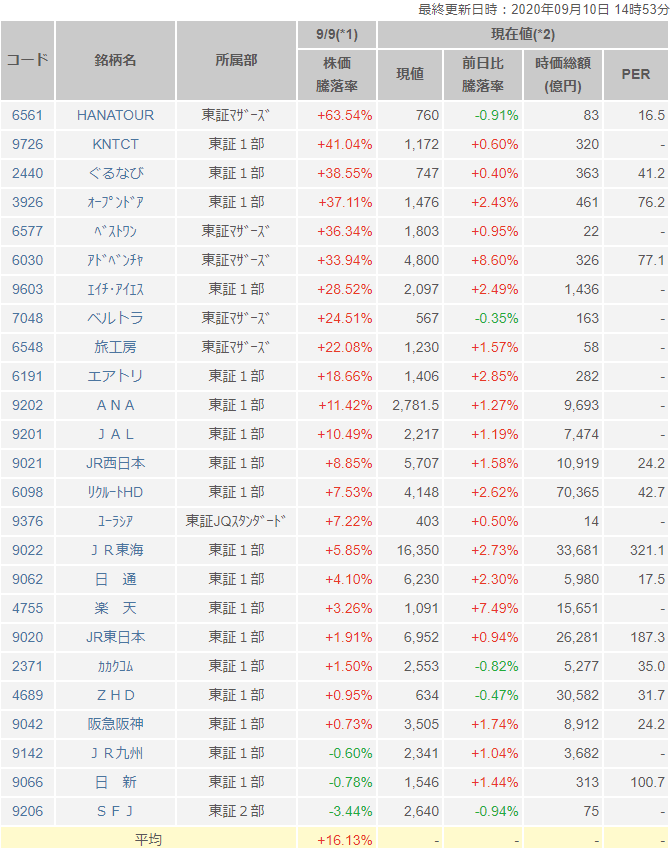Open the KNTCT company link
Image resolution: width=672 pixels, height=848 pixels.
coord(116,144)
